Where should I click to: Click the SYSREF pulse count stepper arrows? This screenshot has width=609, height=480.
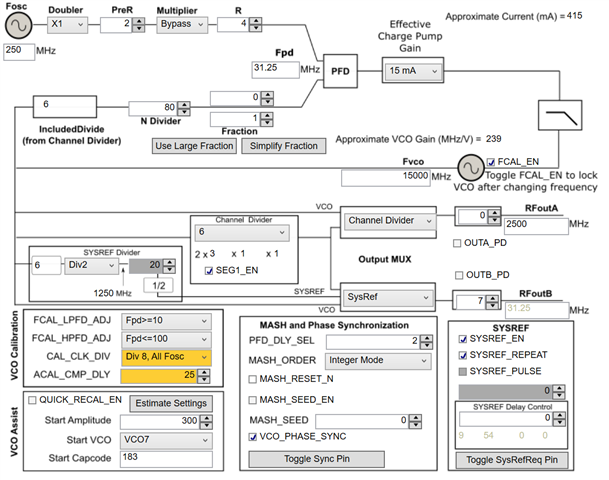click(x=559, y=392)
